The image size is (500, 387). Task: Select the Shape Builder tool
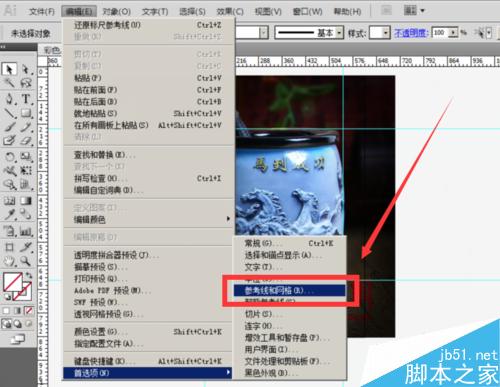[9, 184]
